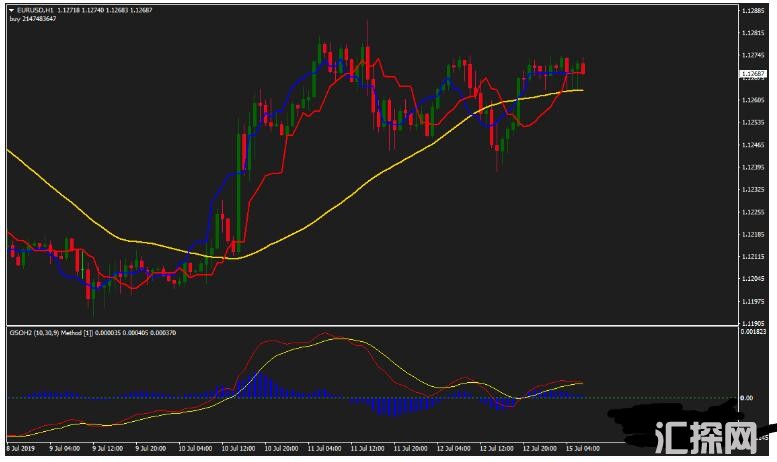Click price axis label 1.12325
This screenshot has height=462, width=777.
point(753,190)
